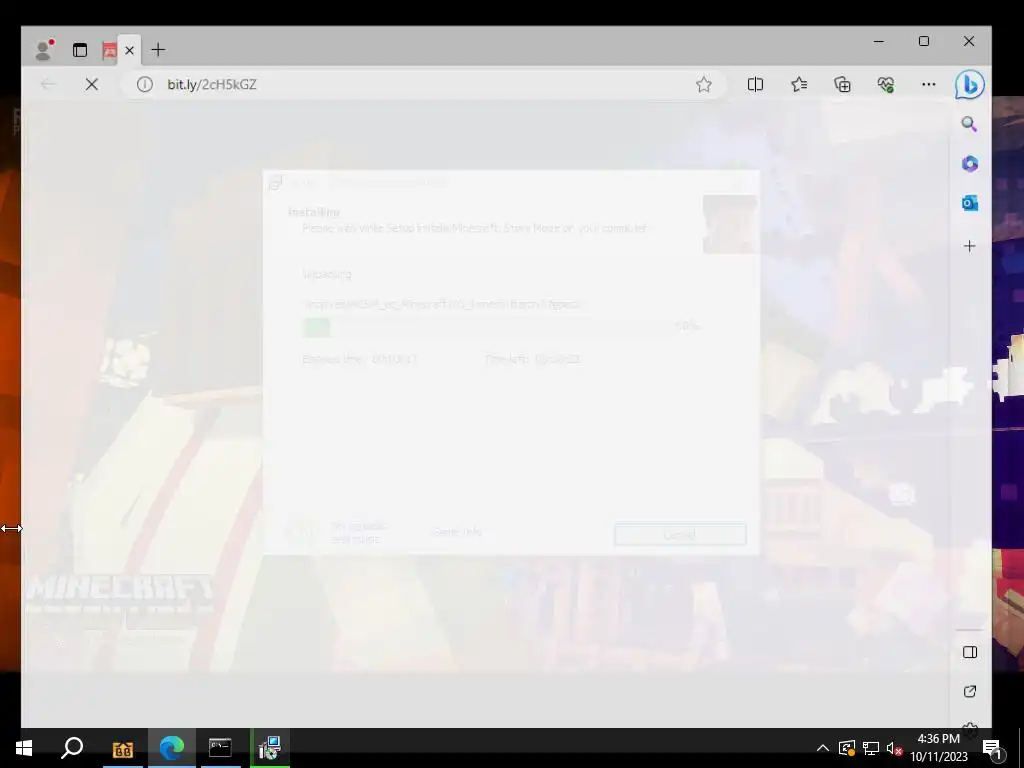Add this page to favorites star
Screen dimensions: 1024x768
click(x=703, y=84)
